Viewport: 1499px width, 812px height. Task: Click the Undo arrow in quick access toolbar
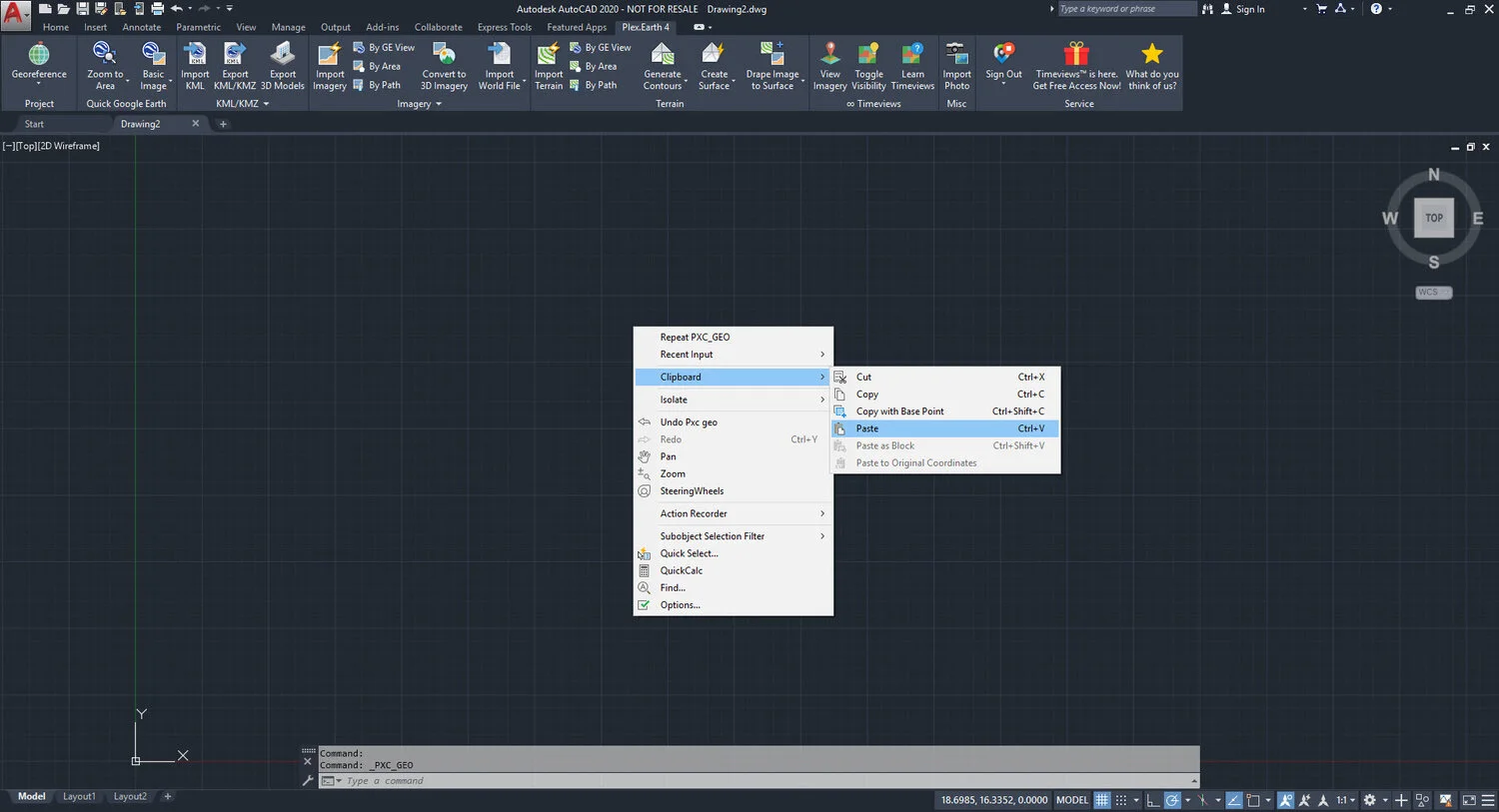click(177, 9)
